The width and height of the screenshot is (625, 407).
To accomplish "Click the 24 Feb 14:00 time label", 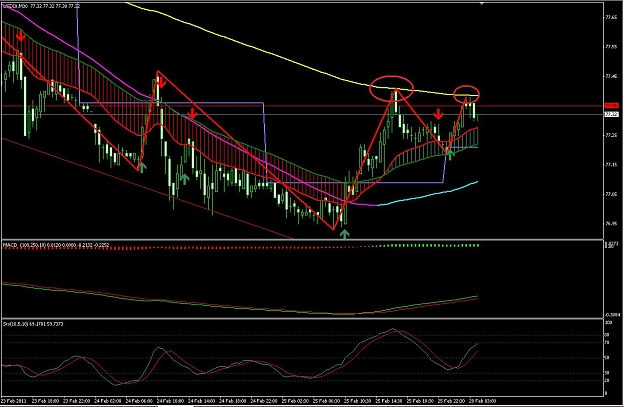I will [201, 401].
